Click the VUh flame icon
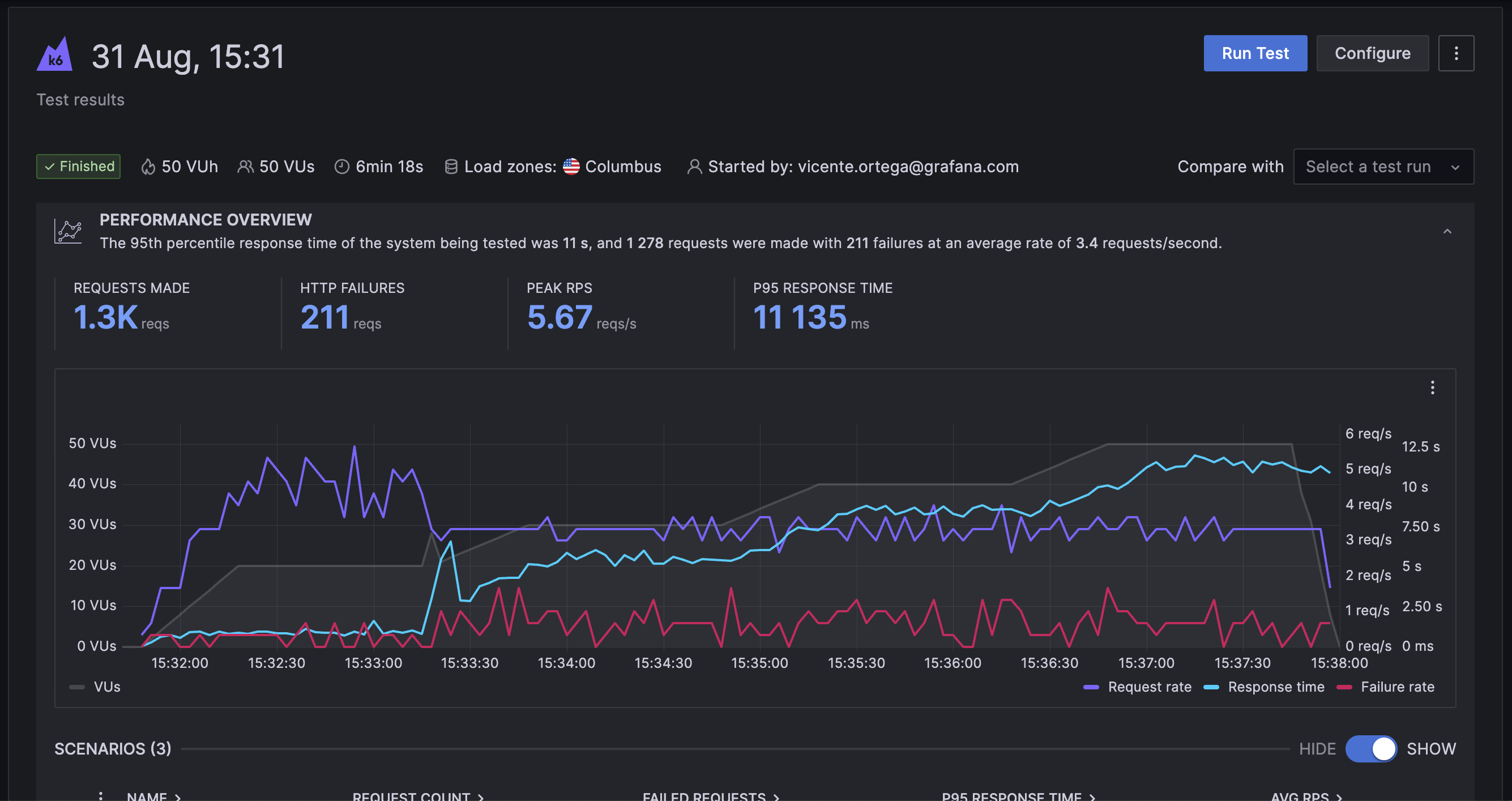This screenshot has height=801, width=1512. point(148,167)
